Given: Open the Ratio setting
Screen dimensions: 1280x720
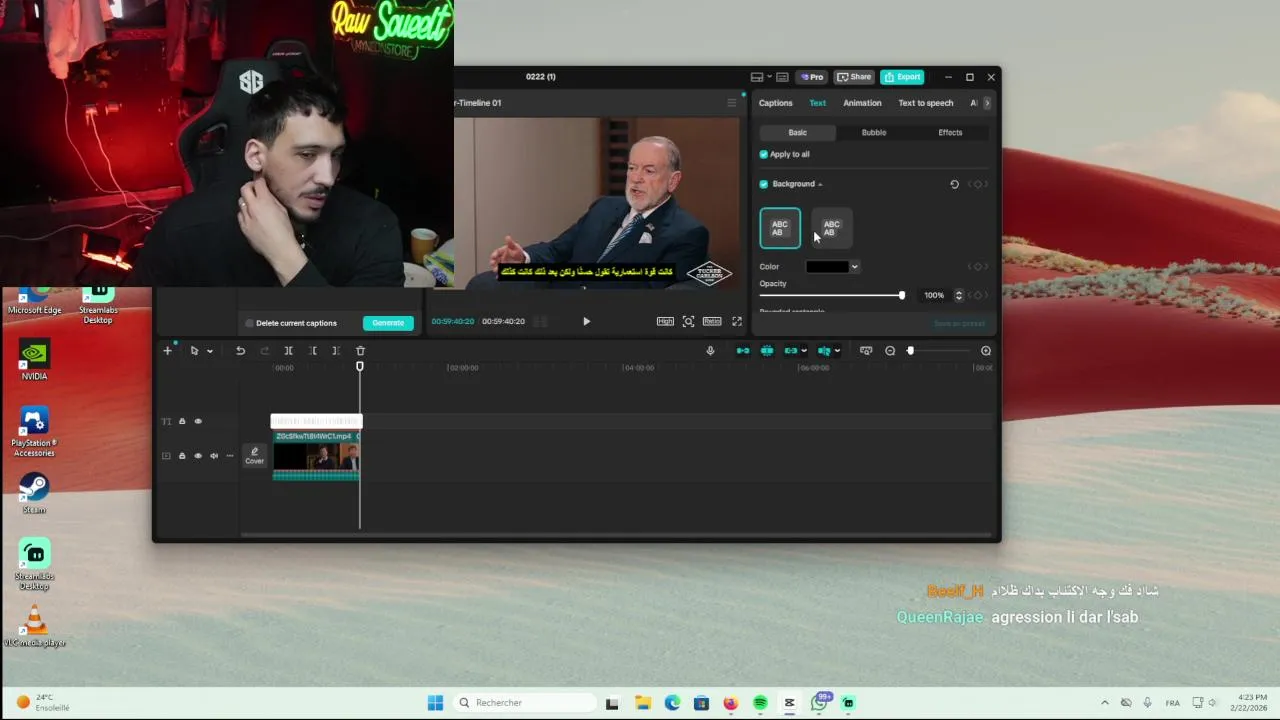Looking at the screenshot, I should tap(712, 321).
